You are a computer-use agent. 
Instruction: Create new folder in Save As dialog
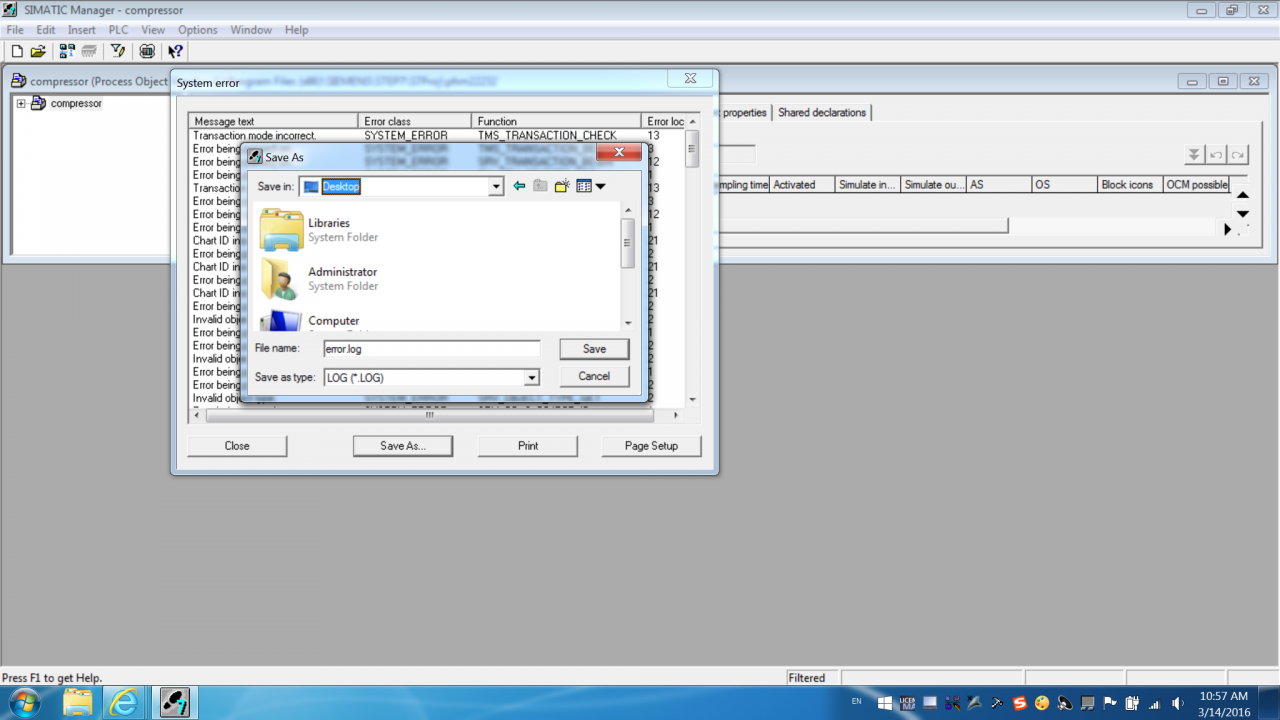pyautogui.click(x=562, y=186)
